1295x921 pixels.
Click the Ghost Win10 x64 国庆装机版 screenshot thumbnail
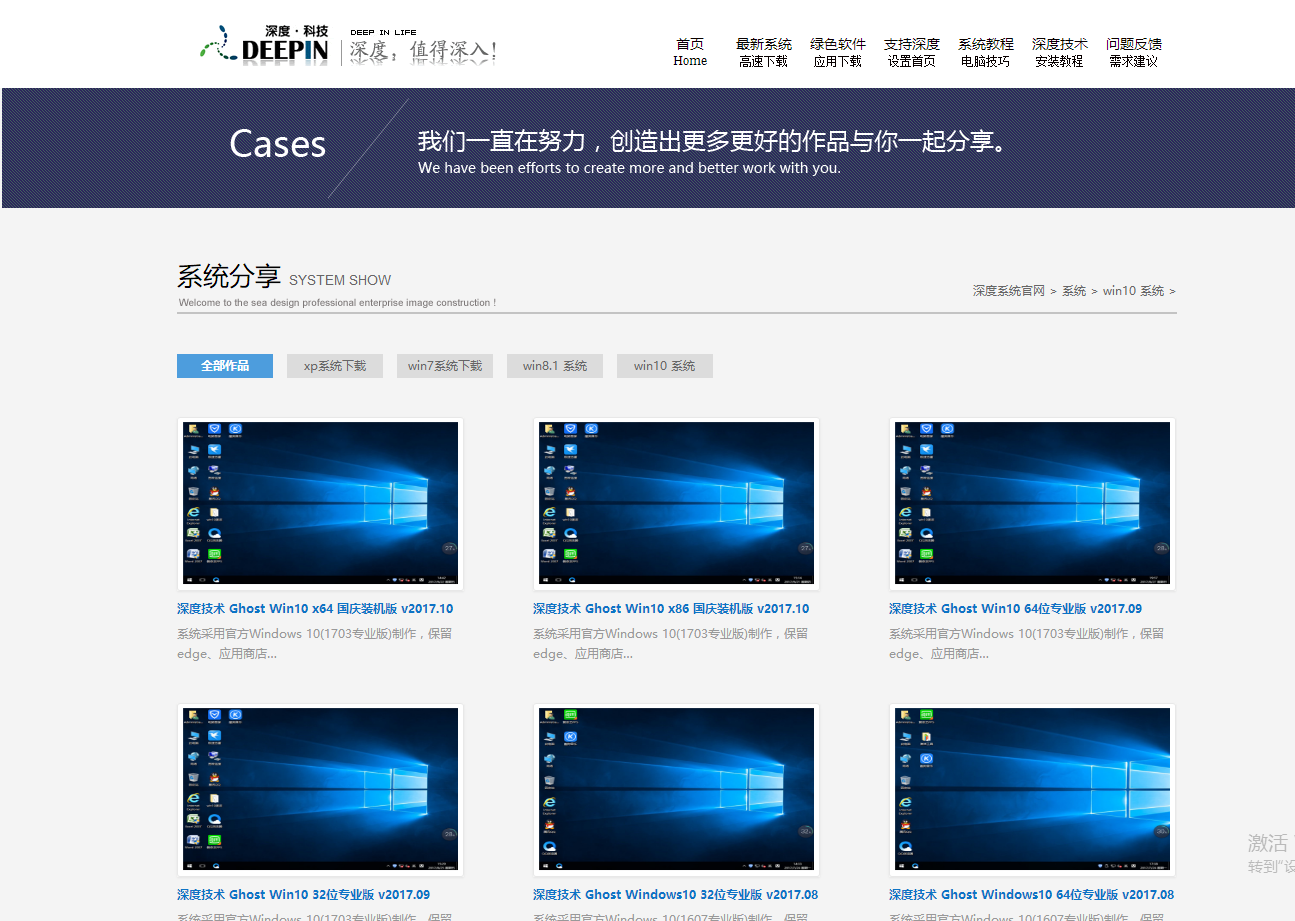(320, 504)
